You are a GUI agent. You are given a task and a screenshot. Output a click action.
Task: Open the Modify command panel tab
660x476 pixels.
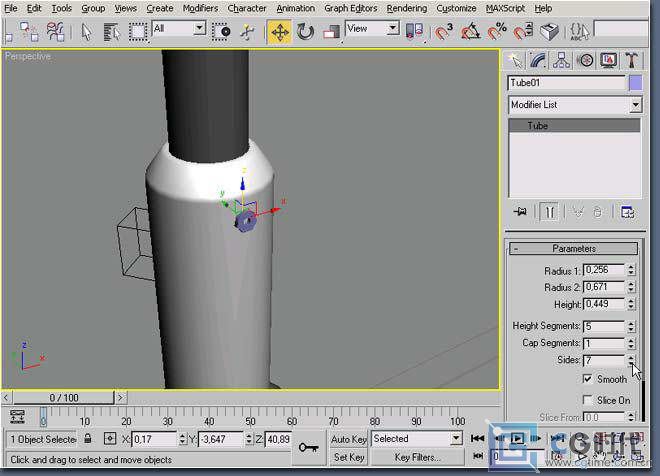coord(538,61)
